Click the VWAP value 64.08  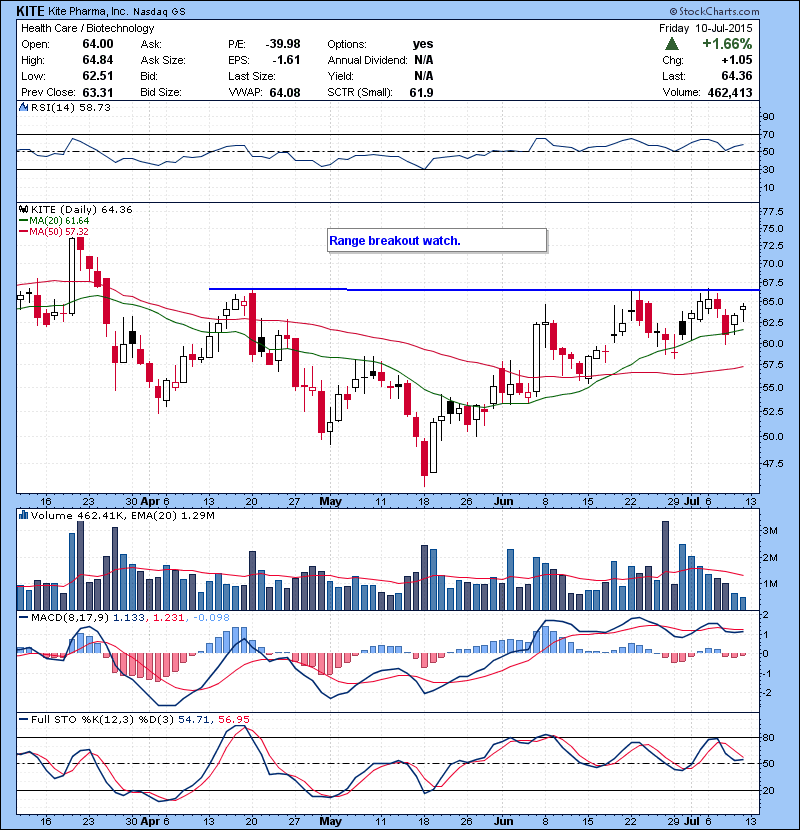coord(285,93)
